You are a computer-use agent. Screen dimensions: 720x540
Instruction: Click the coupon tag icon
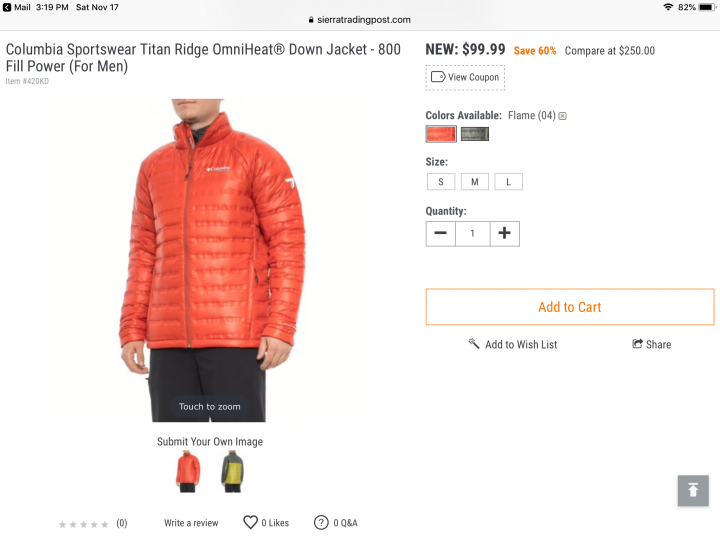click(438, 77)
